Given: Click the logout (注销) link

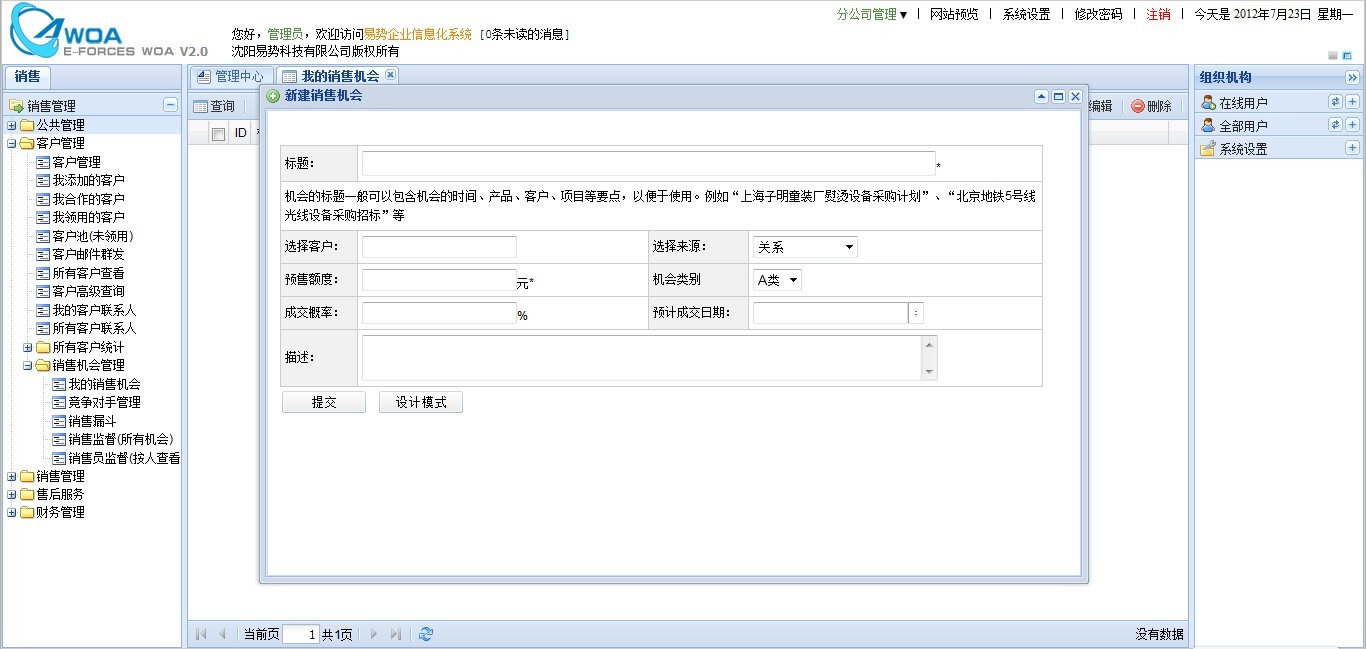Looking at the screenshot, I should [1158, 14].
